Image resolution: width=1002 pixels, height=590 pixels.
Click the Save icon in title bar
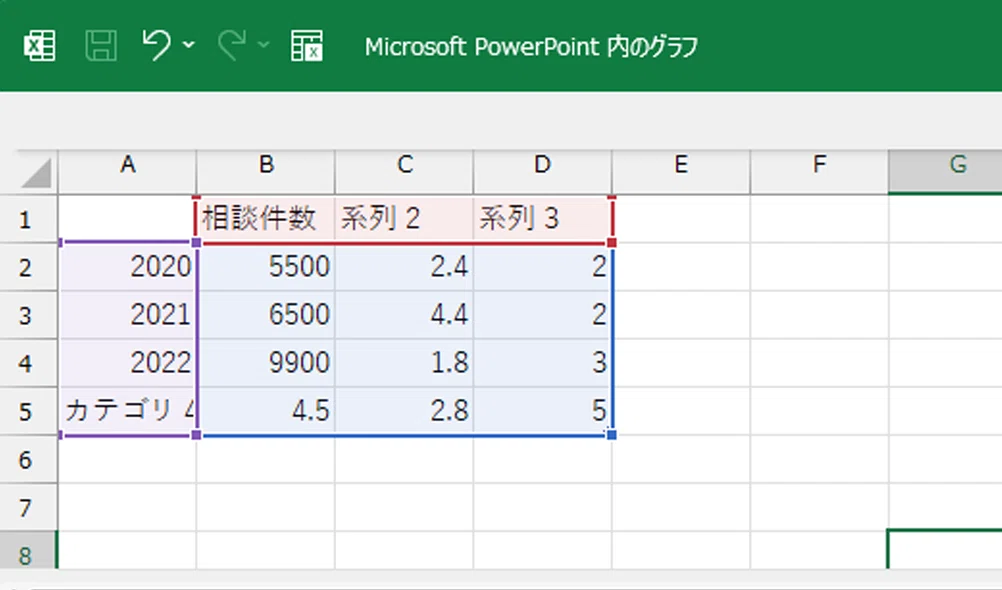(101, 46)
